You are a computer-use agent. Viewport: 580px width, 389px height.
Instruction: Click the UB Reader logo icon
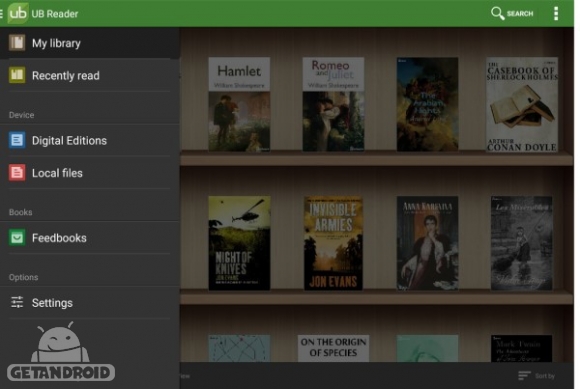pyautogui.click(x=18, y=13)
